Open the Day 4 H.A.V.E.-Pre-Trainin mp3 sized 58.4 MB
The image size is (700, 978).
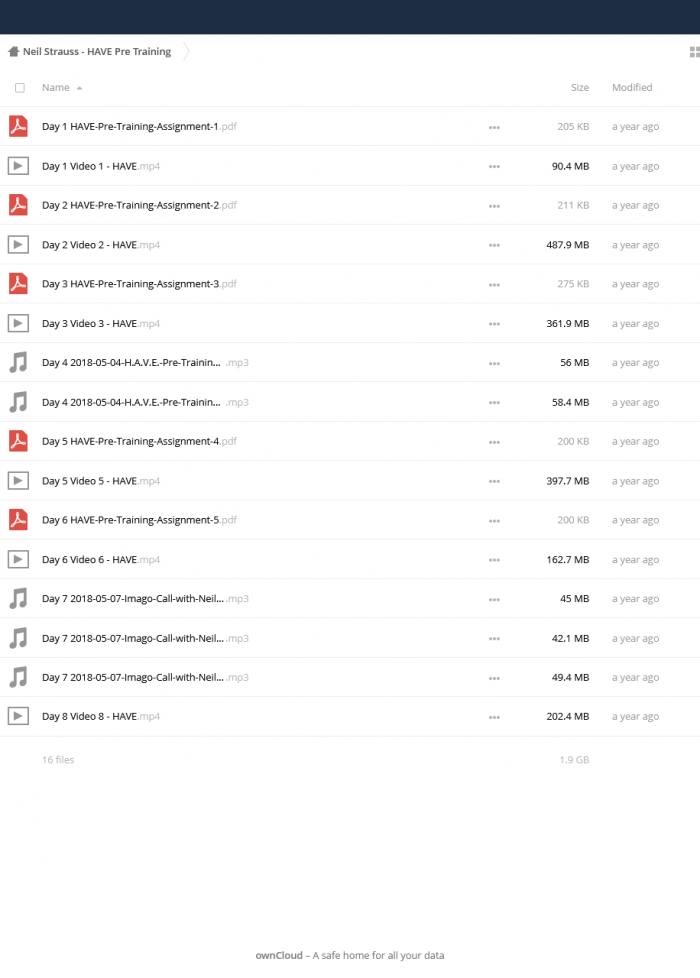tap(145, 402)
